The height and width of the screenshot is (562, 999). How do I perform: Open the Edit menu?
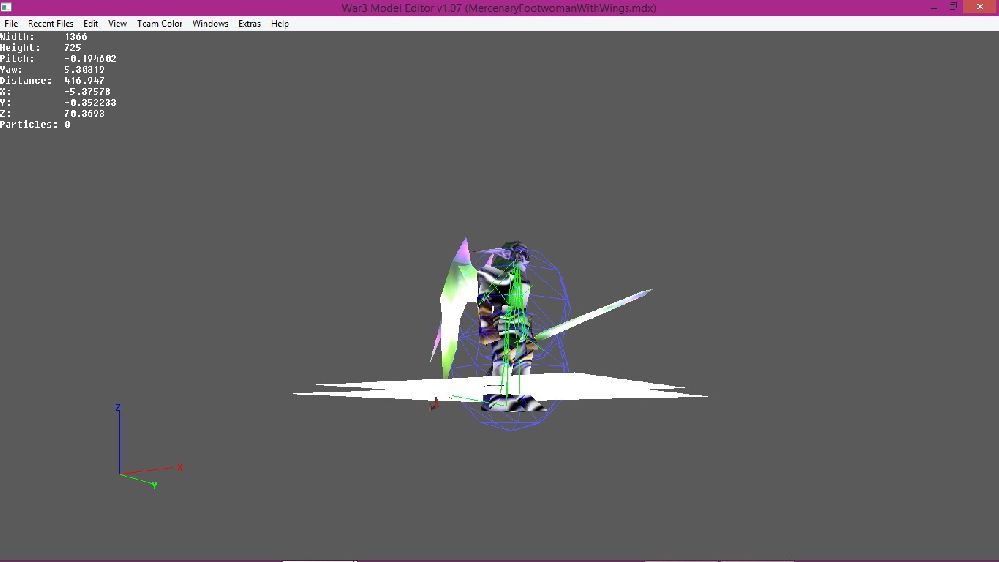(x=90, y=24)
